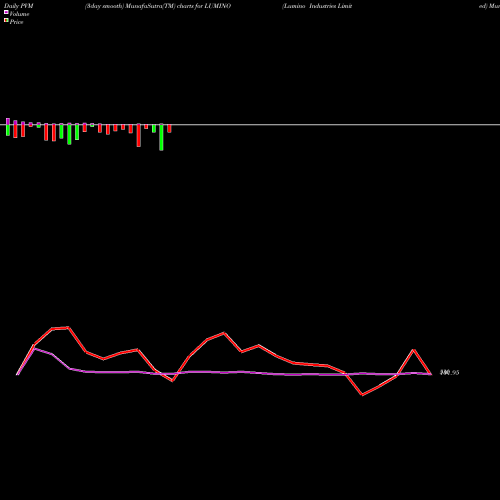Viewport: 500px width, 500px height.
Task: Select the 'Price' legend label
Action: click(16, 22)
